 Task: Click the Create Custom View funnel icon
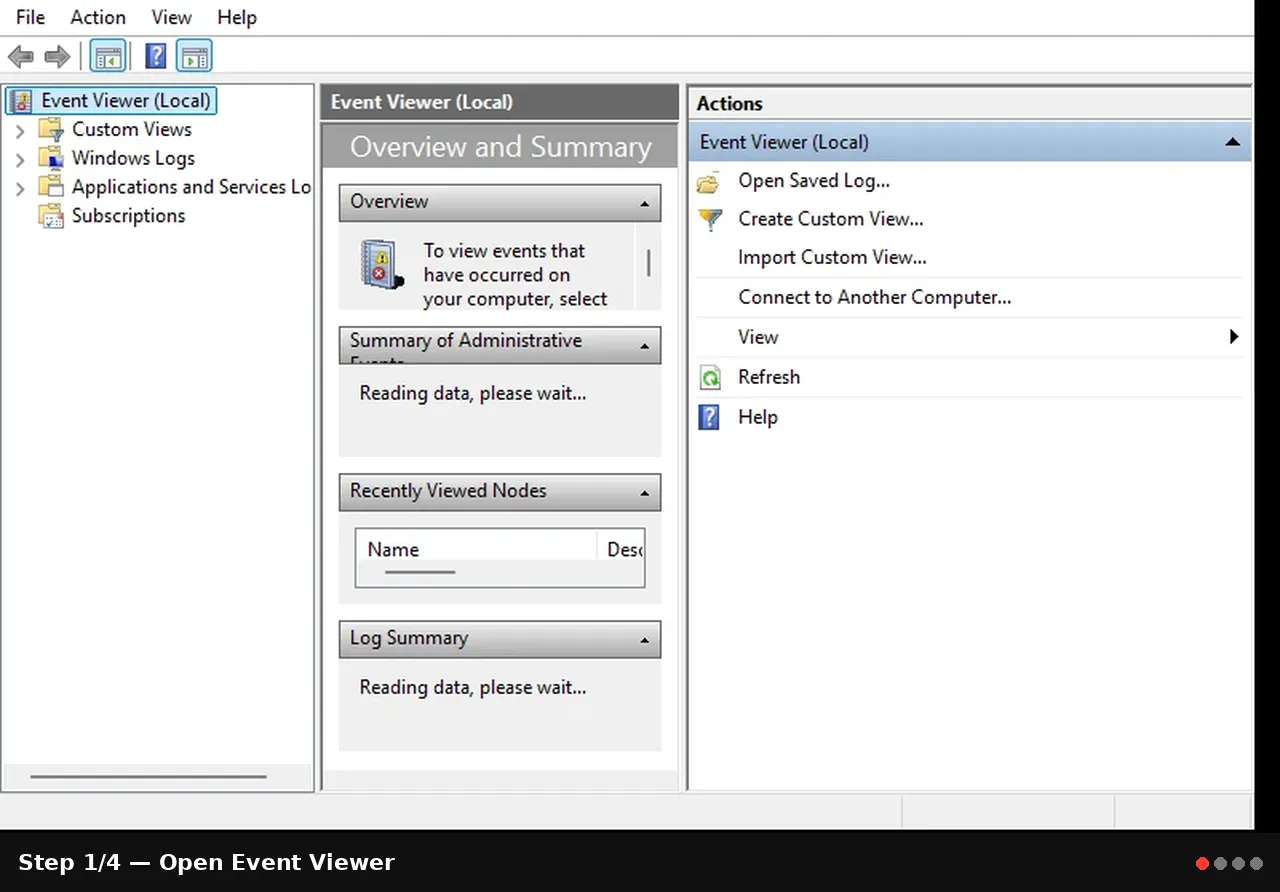pyautogui.click(x=709, y=219)
